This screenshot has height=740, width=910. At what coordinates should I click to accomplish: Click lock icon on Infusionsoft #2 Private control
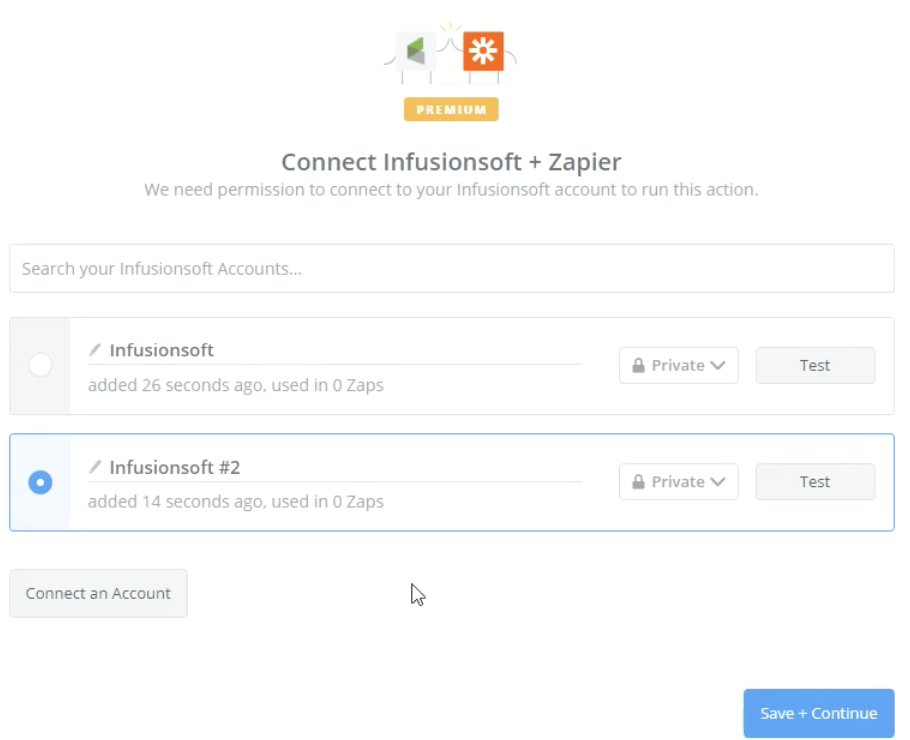638,482
